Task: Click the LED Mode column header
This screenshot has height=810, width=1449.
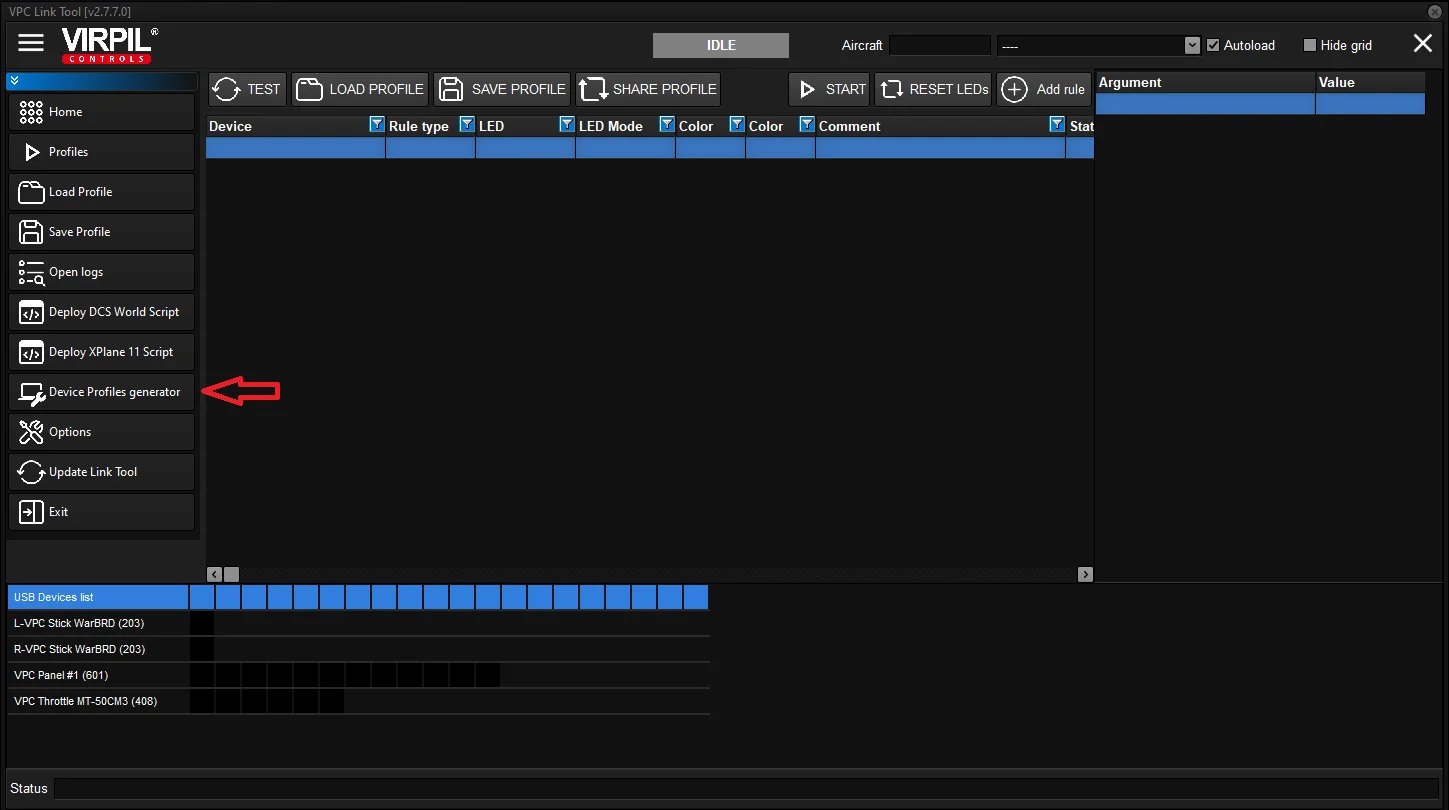Action: [x=626, y=126]
